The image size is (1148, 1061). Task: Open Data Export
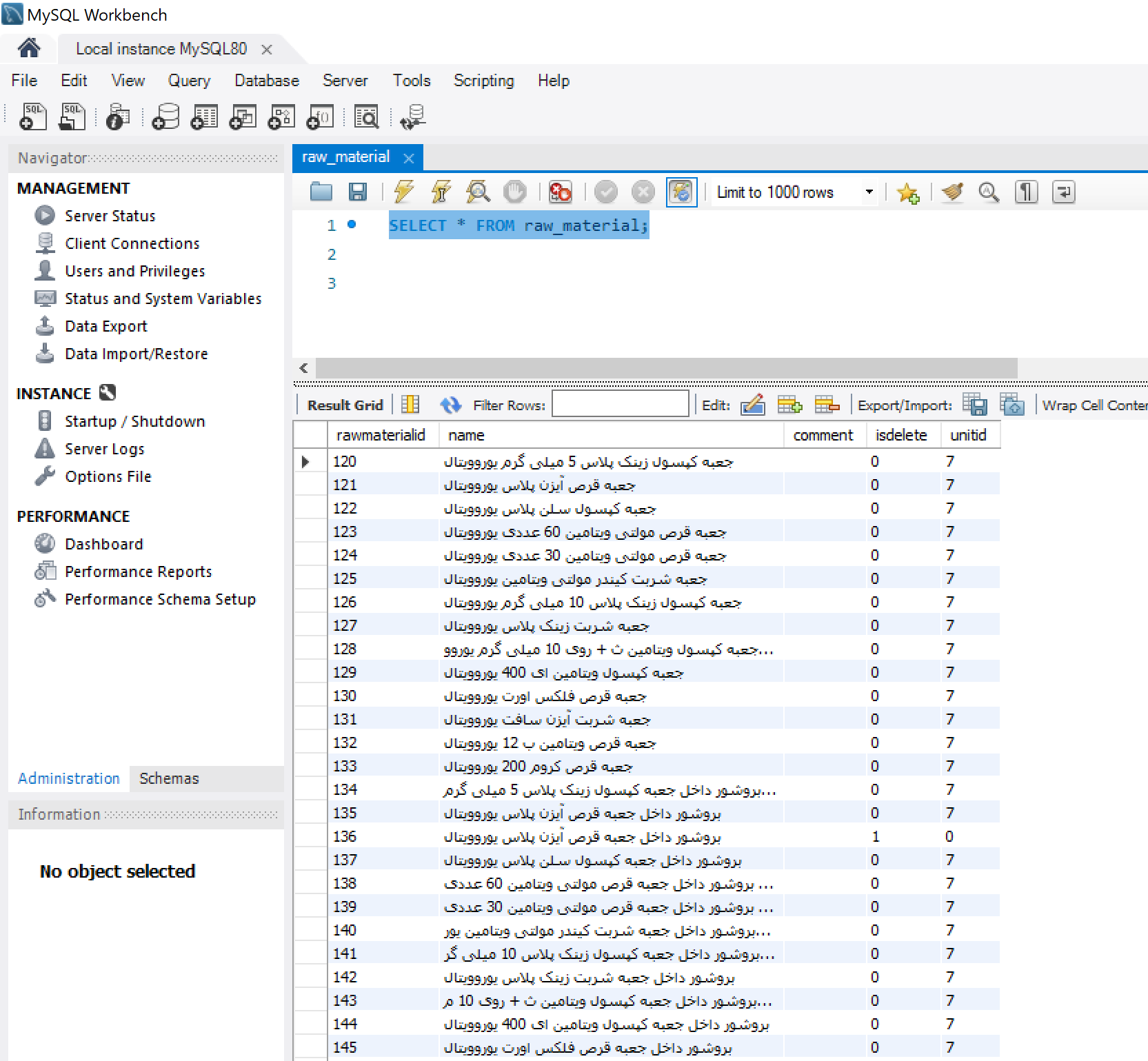click(x=106, y=326)
